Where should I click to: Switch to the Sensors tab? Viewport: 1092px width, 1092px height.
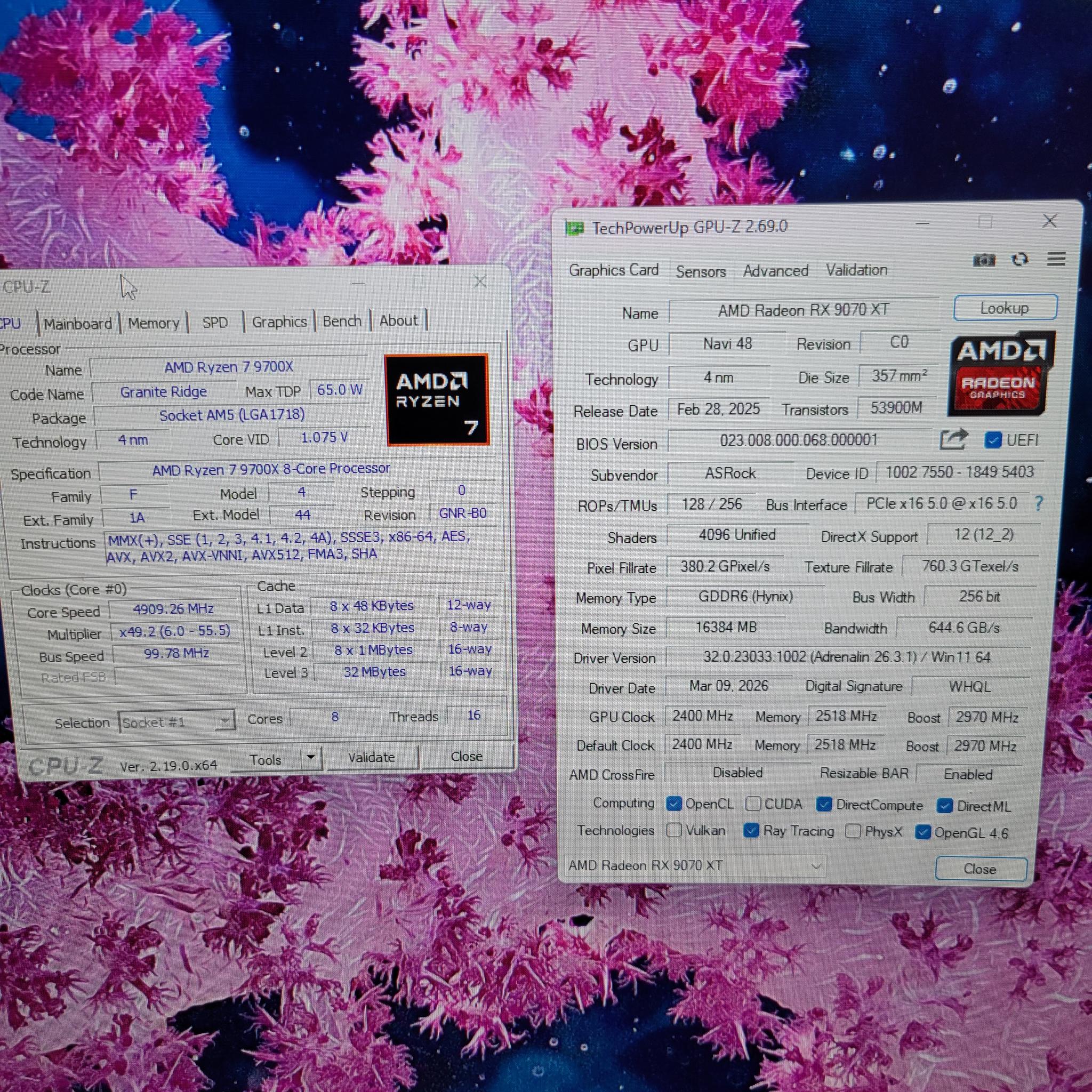tap(700, 271)
